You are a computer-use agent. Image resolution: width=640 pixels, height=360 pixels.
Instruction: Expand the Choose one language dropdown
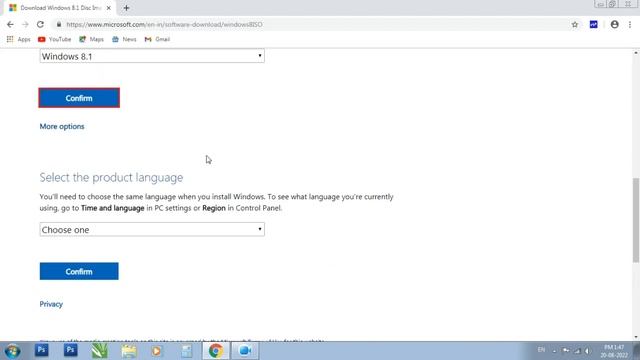click(x=152, y=229)
